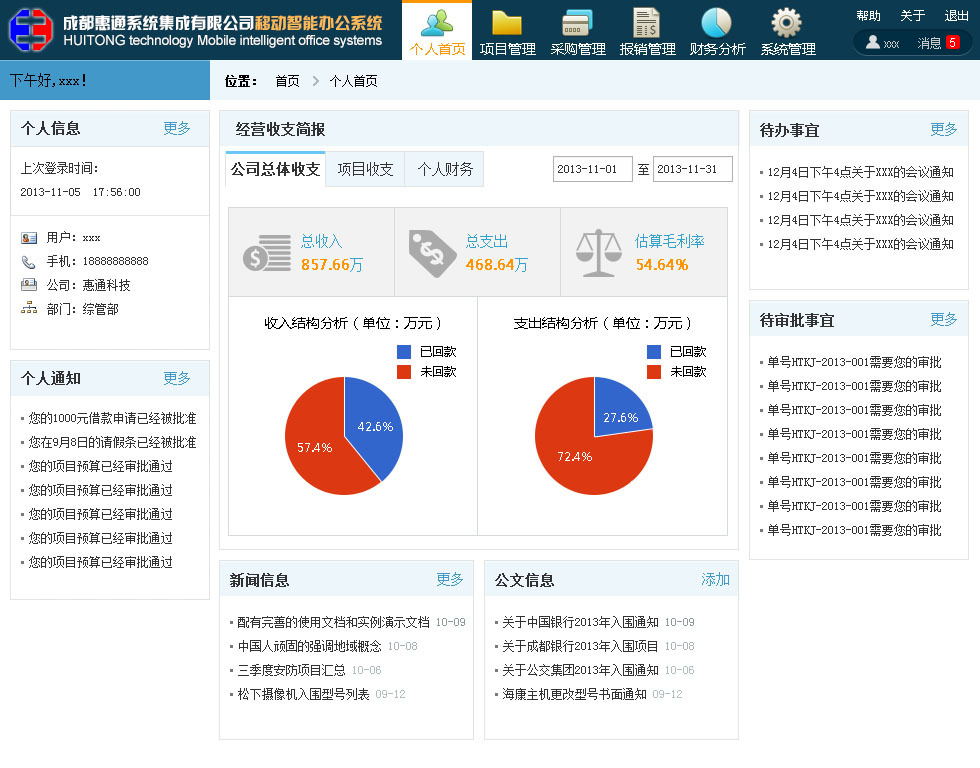Open the 报销管理 module icon

coord(646,22)
